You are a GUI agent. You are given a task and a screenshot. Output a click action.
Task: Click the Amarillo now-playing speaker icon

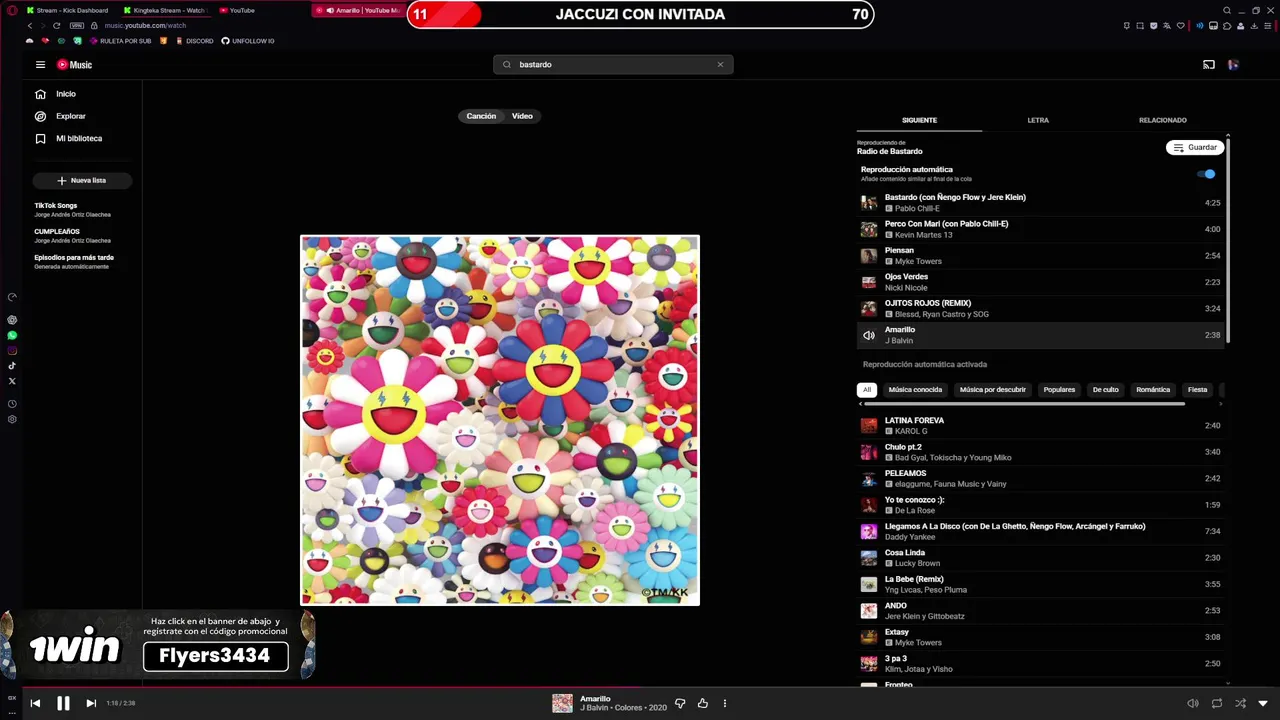click(868, 335)
